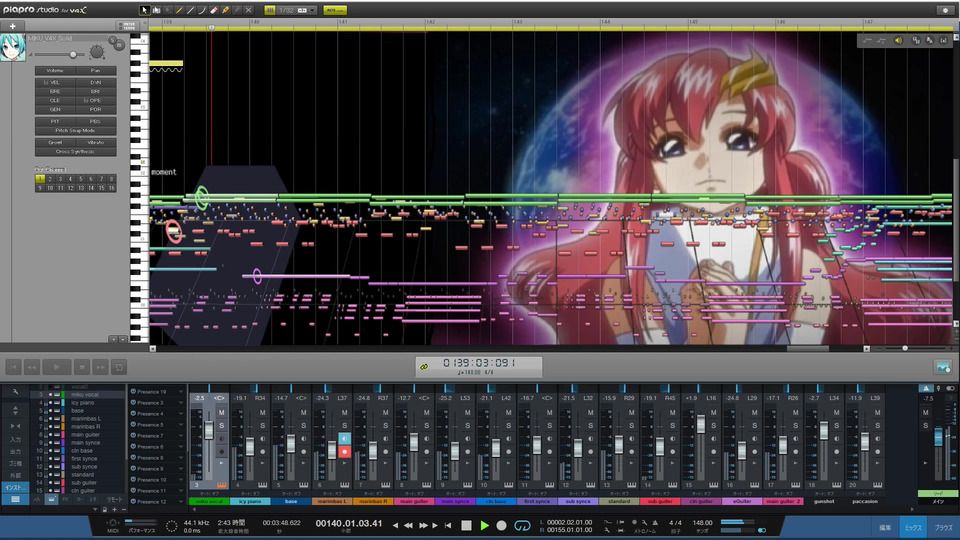
Task: Select the range selection tool
Action: pyautogui.click(x=156, y=10)
